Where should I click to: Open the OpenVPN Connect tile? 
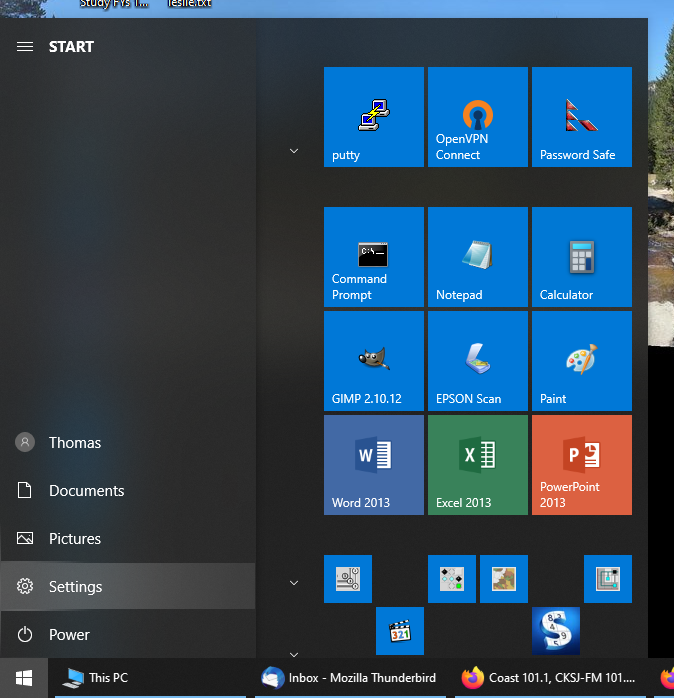tap(478, 117)
